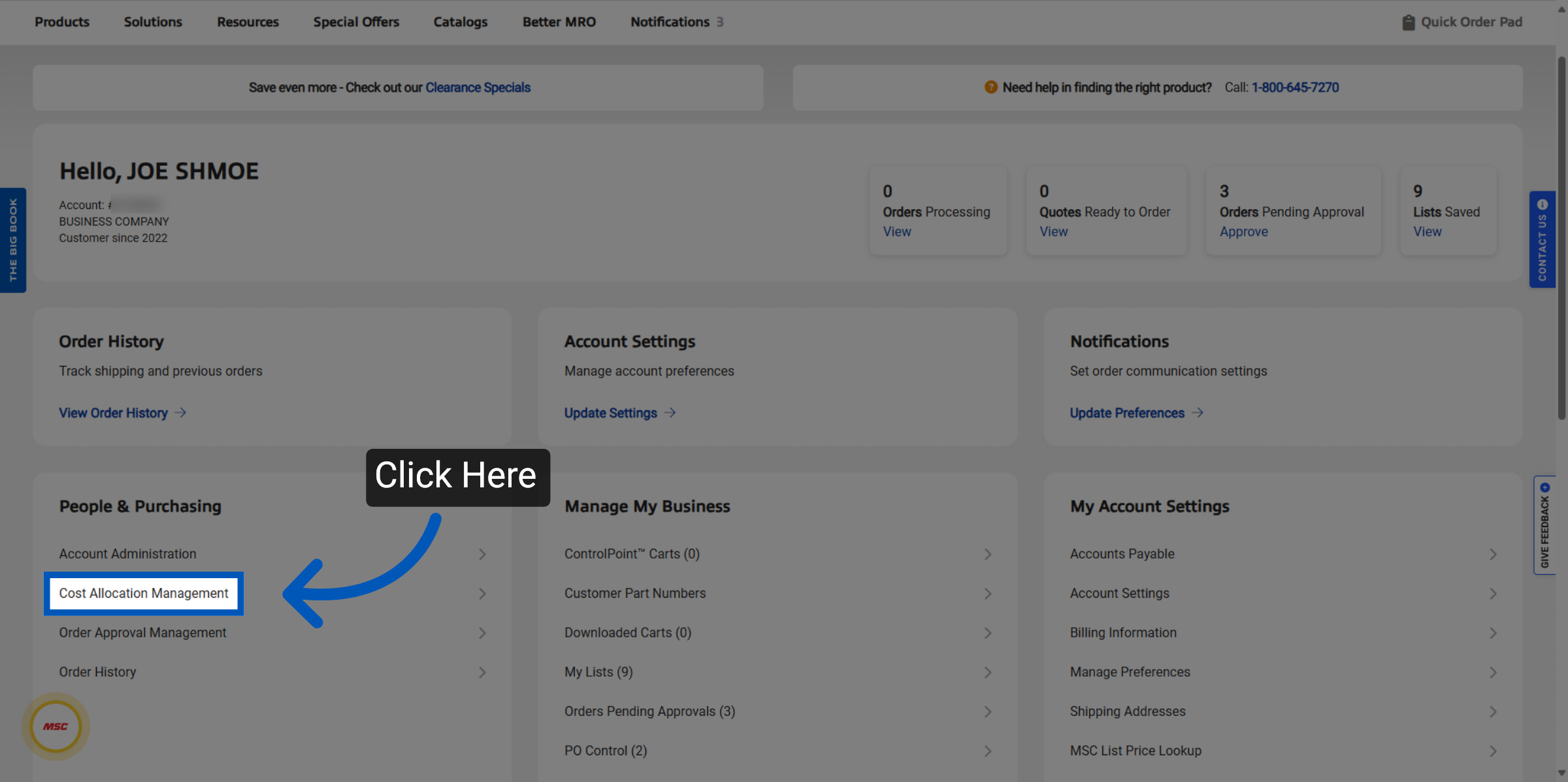Open Downloaded Carts (0)
Viewport: 1568px width, 782px height.
click(628, 633)
